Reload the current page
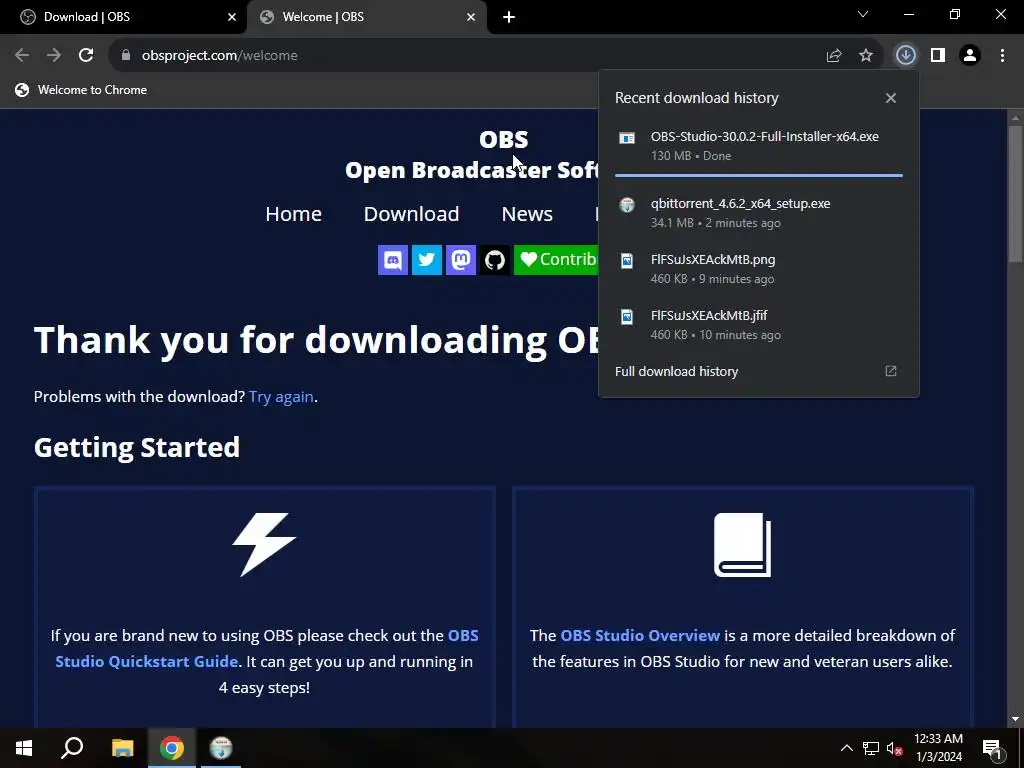Image resolution: width=1024 pixels, height=768 pixels. pyautogui.click(x=86, y=56)
